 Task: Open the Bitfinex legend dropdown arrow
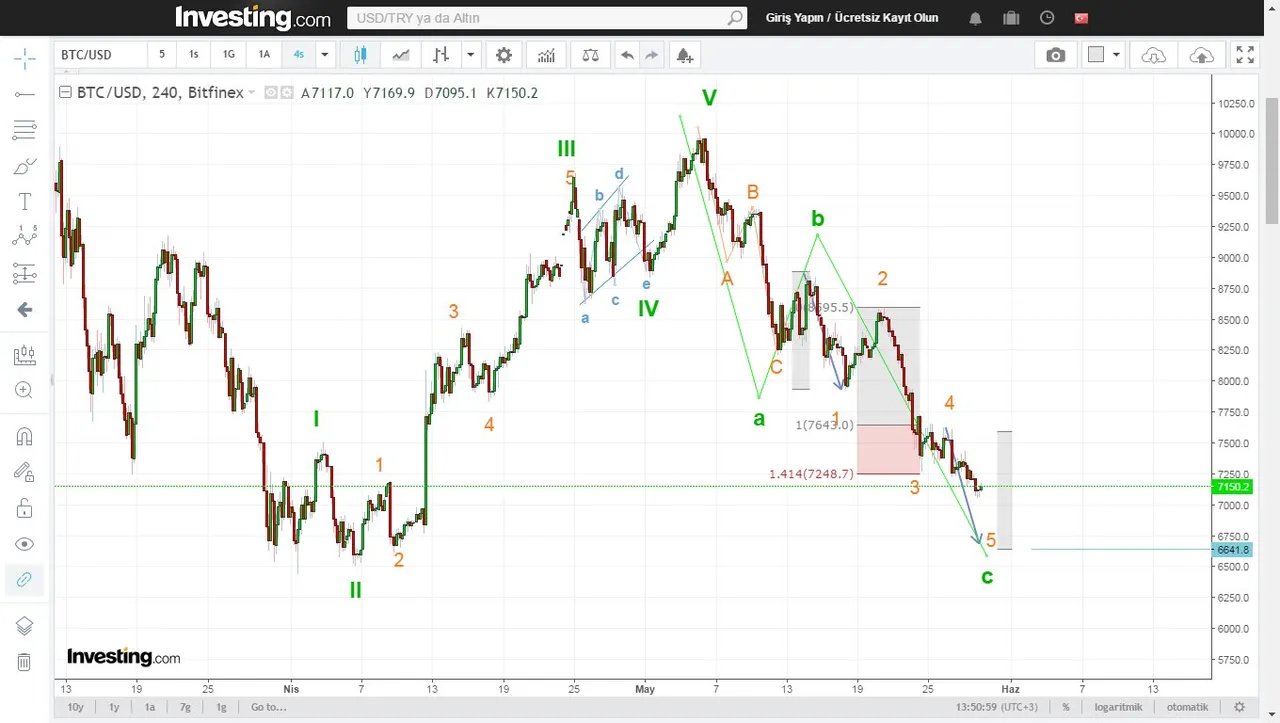(252, 93)
